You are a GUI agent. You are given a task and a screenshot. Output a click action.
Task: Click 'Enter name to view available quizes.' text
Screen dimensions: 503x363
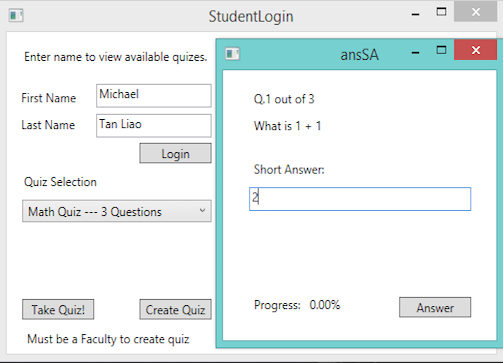[116, 57]
